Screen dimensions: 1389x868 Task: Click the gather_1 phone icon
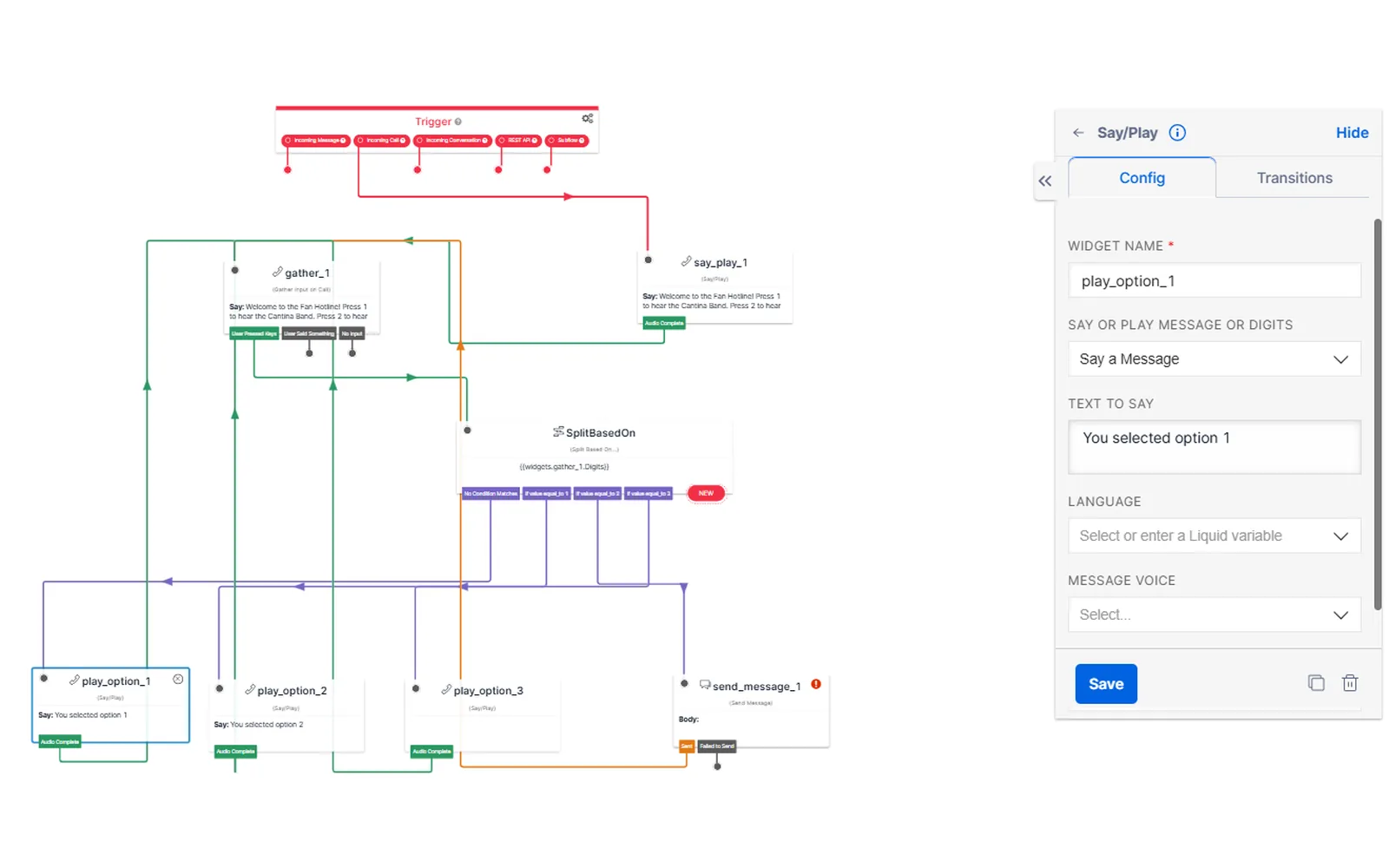point(278,272)
